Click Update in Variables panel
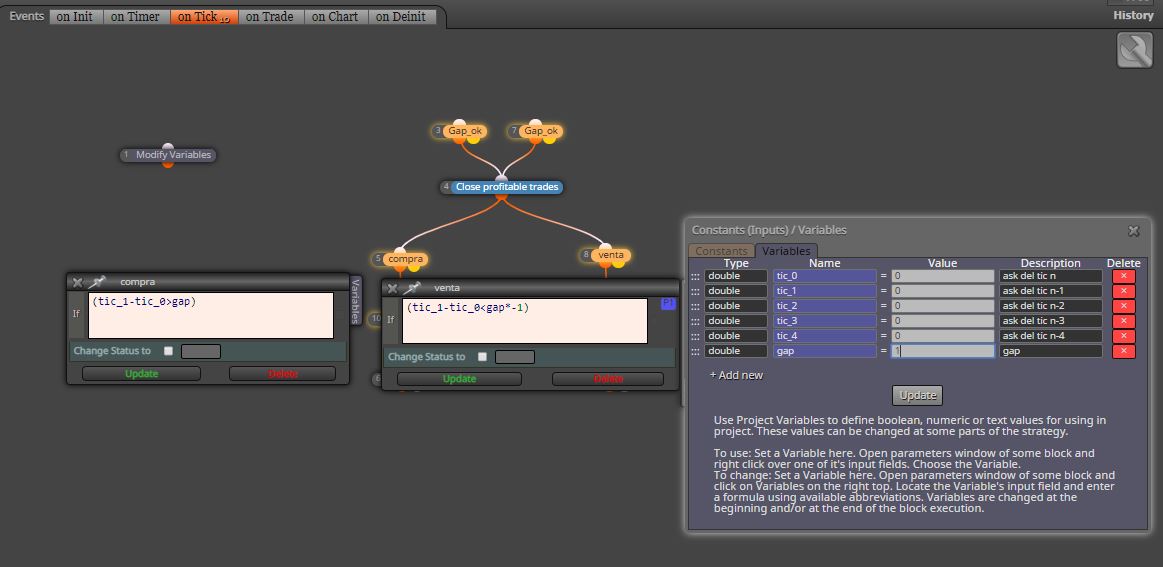The width and height of the screenshot is (1163, 567). [917, 396]
